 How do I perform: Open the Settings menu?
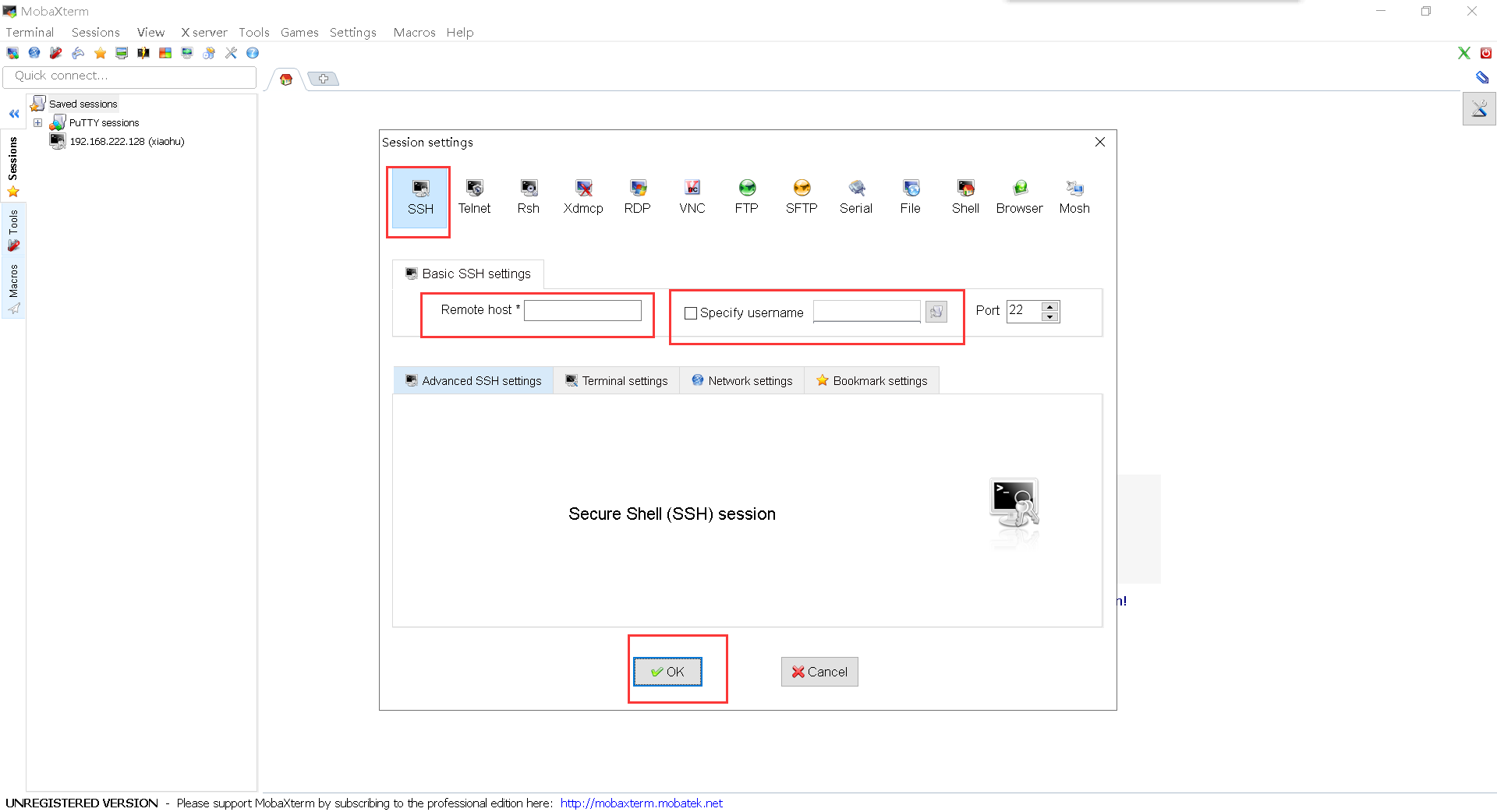353,32
